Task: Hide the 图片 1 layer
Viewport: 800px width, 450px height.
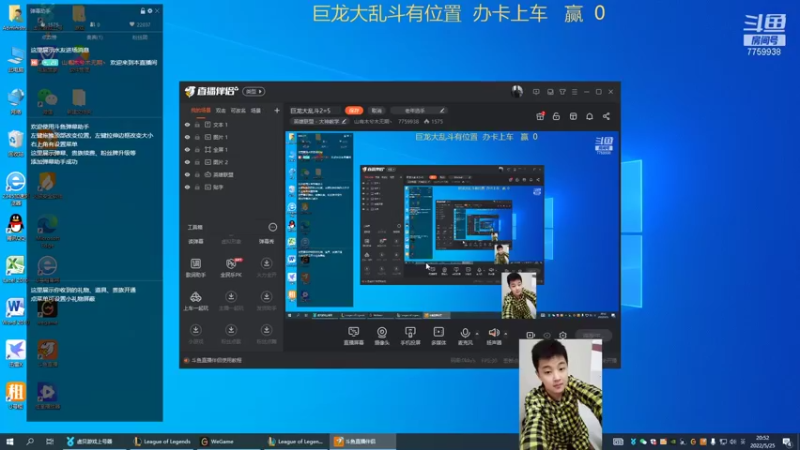Action: point(187,137)
